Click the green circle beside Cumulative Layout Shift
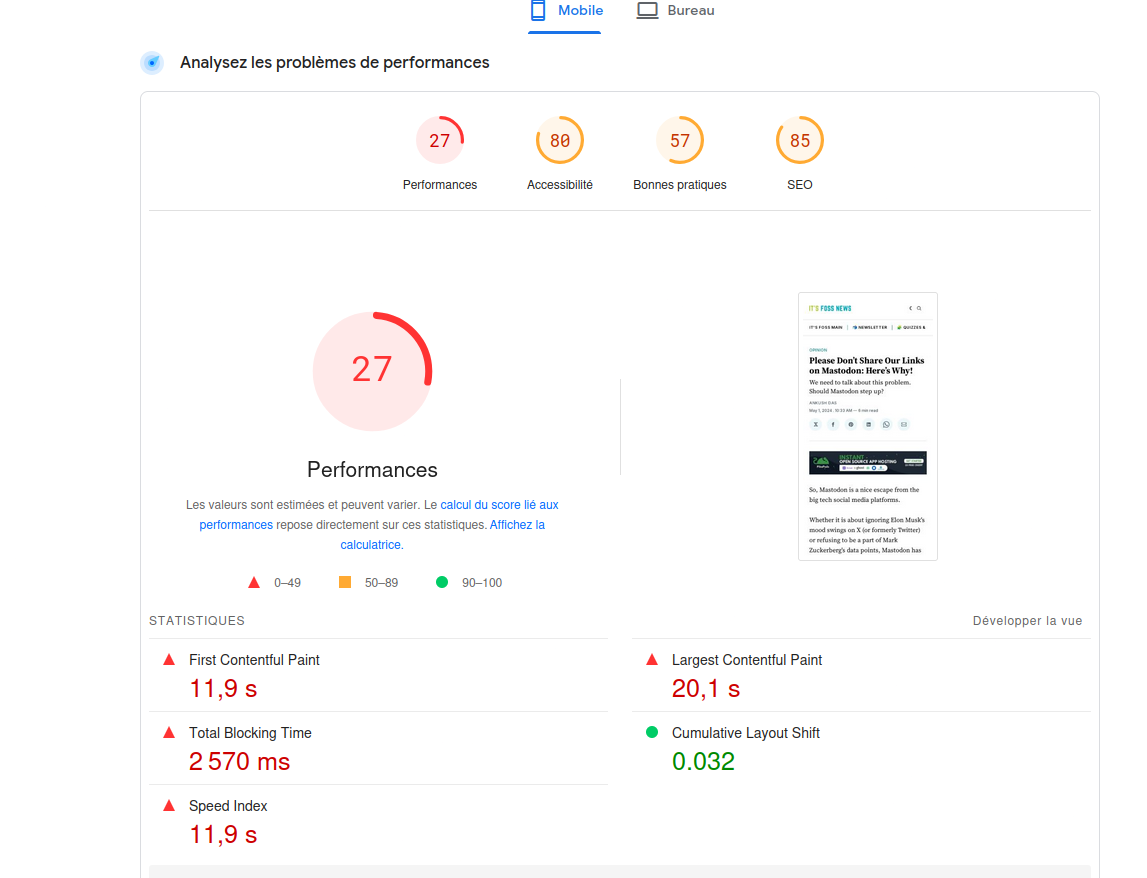Viewport: 1147px width, 878px height. [x=652, y=733]
